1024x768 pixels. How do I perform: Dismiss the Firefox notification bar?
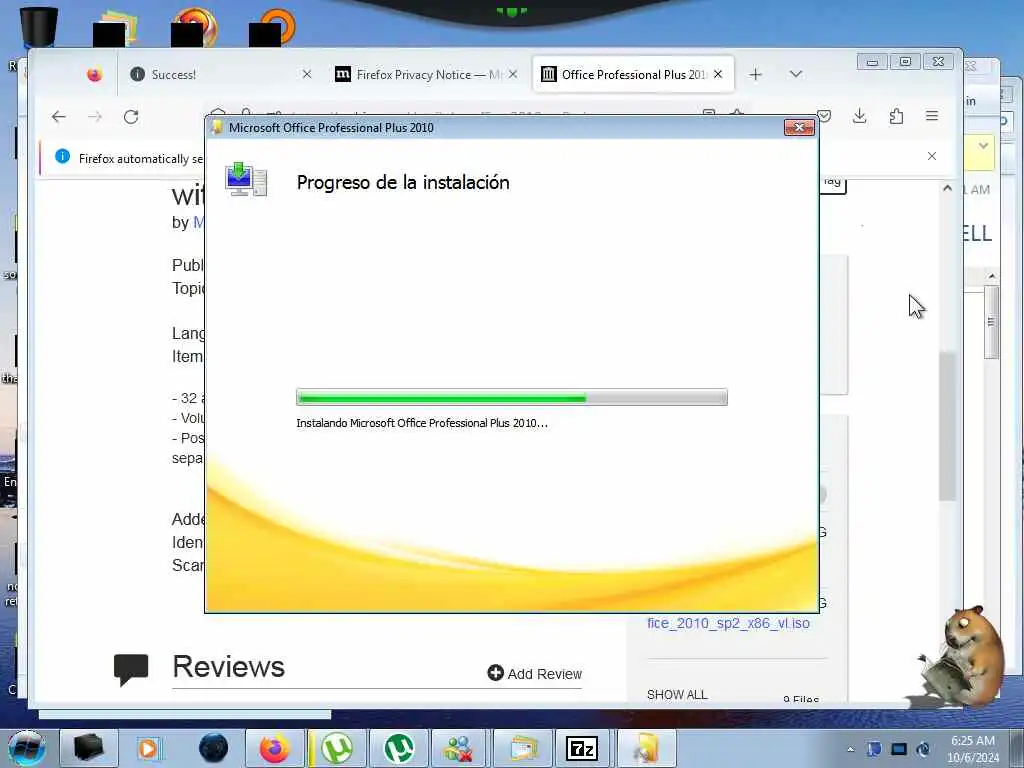pyautogui.click(x=932, y=156)
